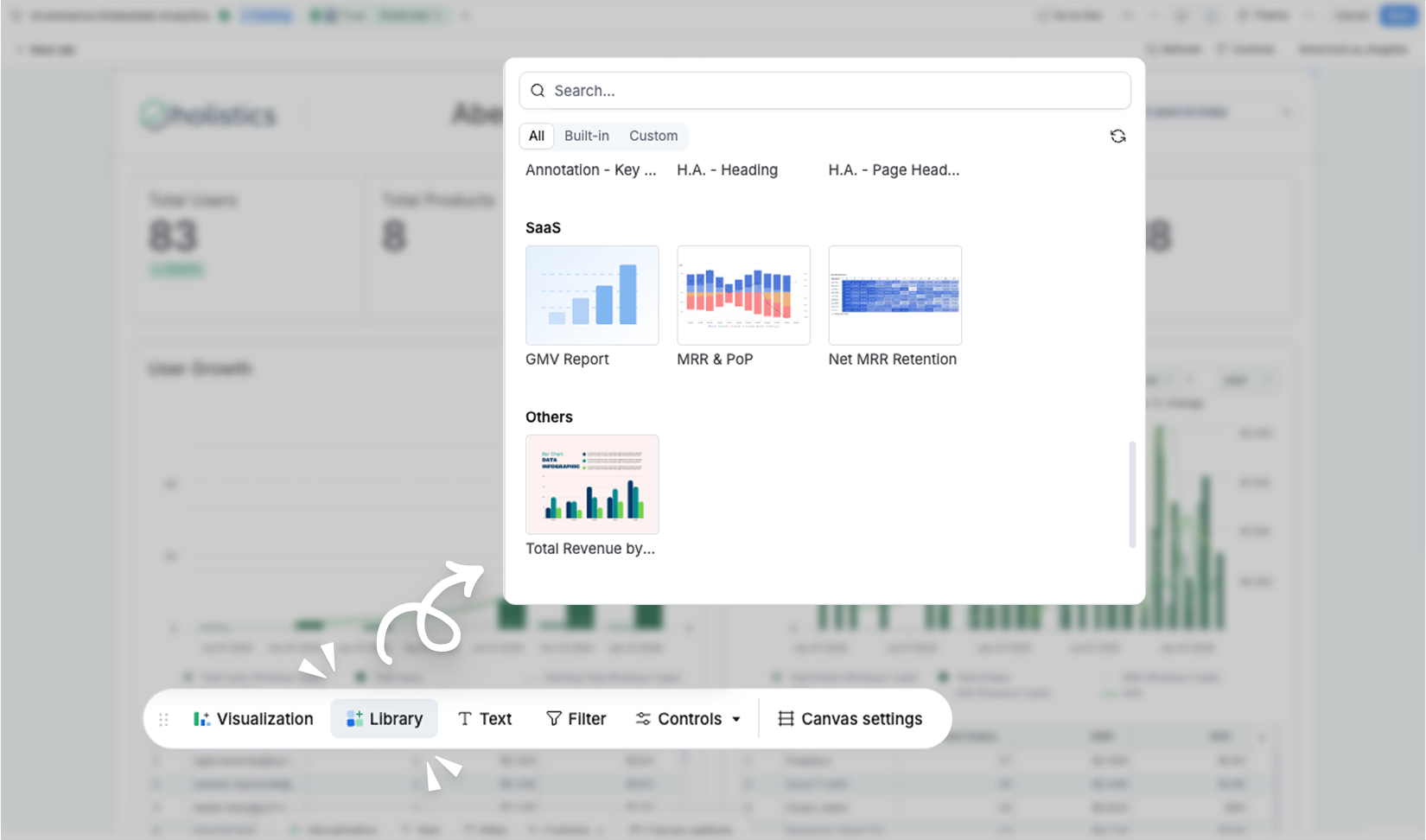
Task: Pick the Total Revenue by... template under Others
Action: click(592, 484)
